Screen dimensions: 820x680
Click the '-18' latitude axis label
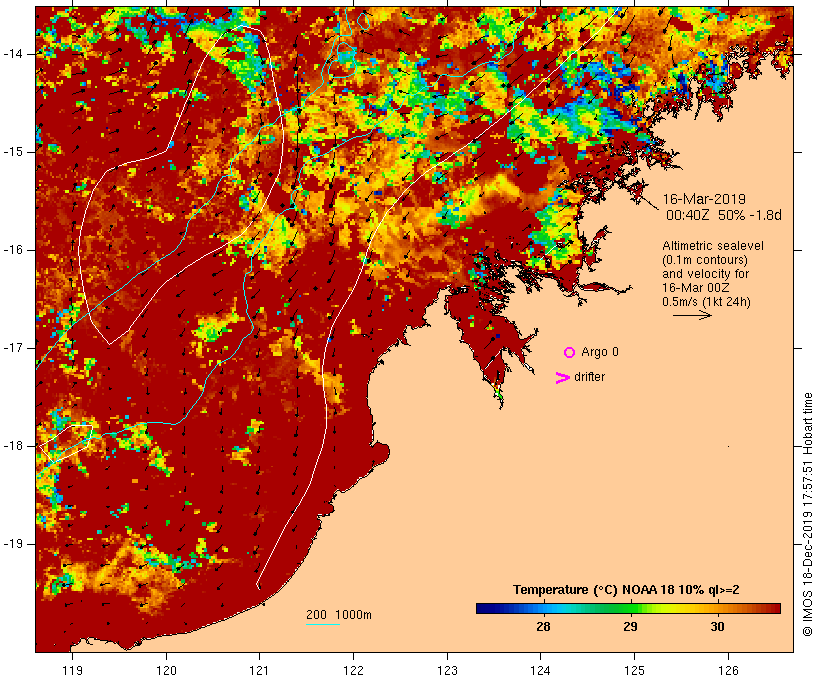point(13,446)
